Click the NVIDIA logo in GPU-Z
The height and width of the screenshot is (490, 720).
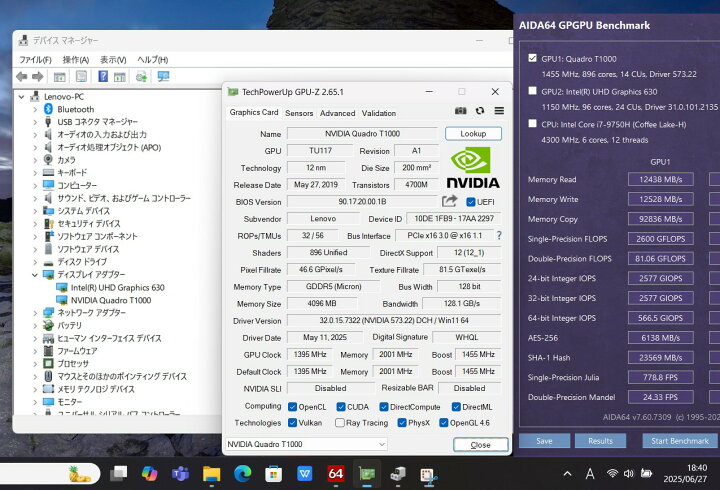tap(473, 168)
